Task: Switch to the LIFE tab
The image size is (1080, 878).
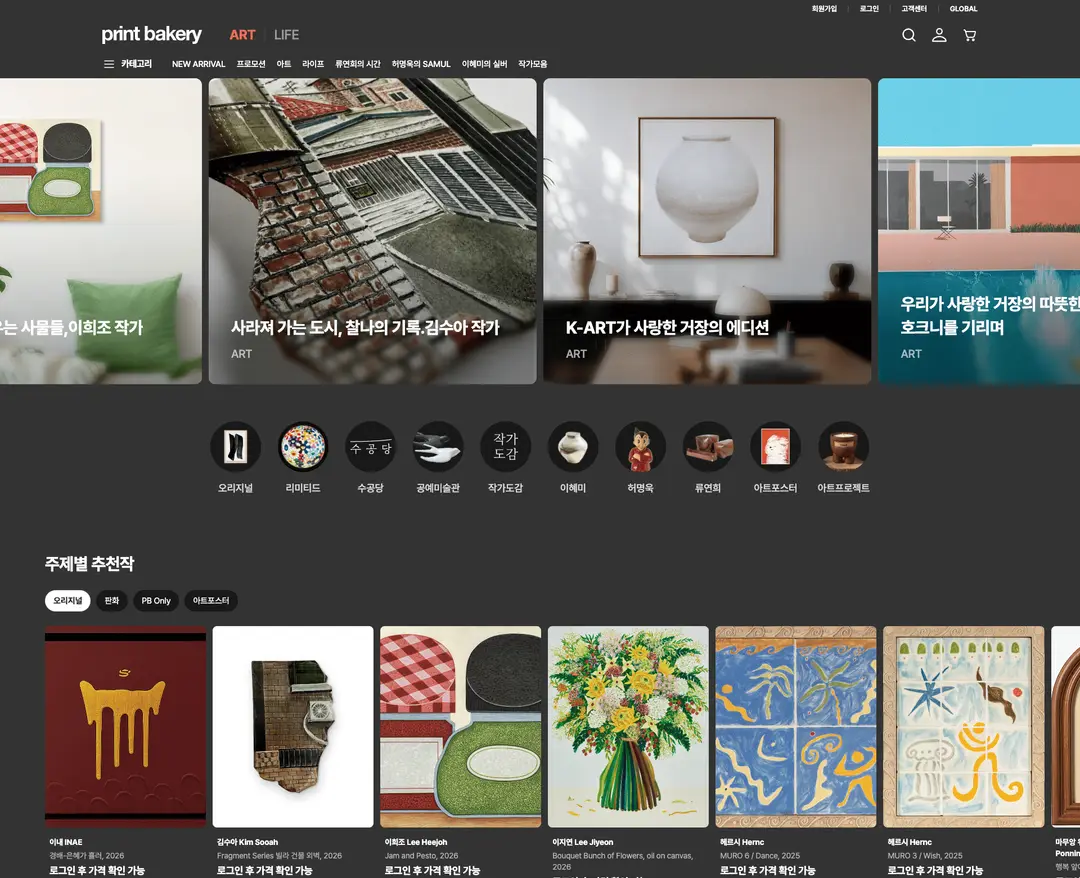Action: (287, 35)
